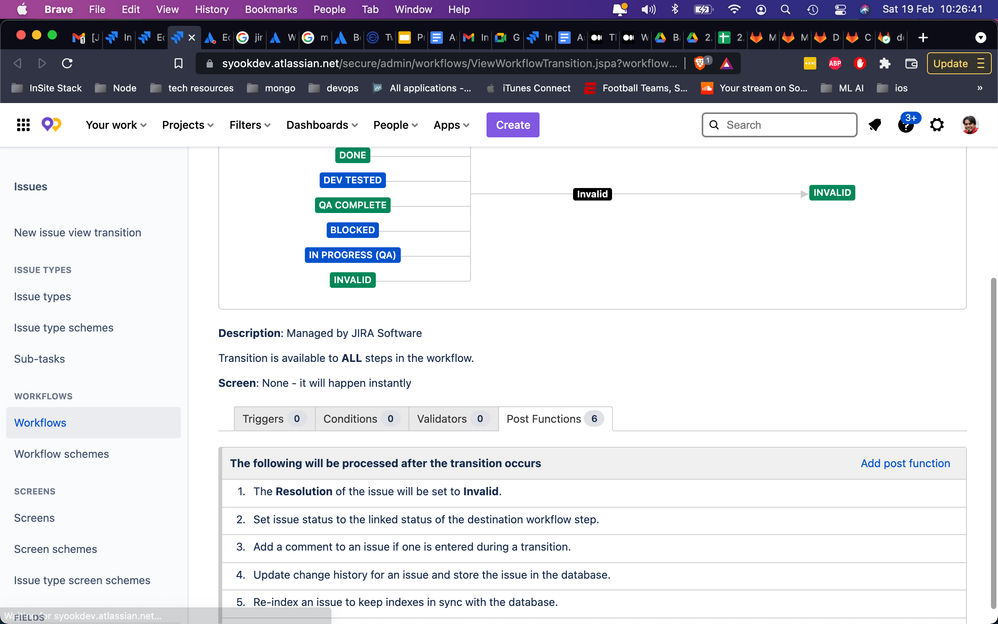The height and width of the screenshot is (624, 998).
Task: Open a new browser tab with plus icon
Action: [x=923, y=38]
